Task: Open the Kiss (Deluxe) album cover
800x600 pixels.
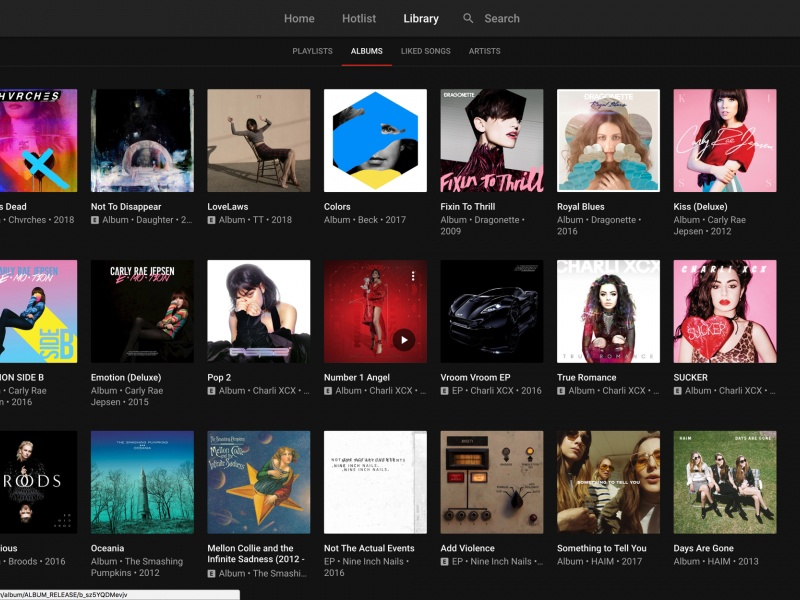Action: [725, 141]
